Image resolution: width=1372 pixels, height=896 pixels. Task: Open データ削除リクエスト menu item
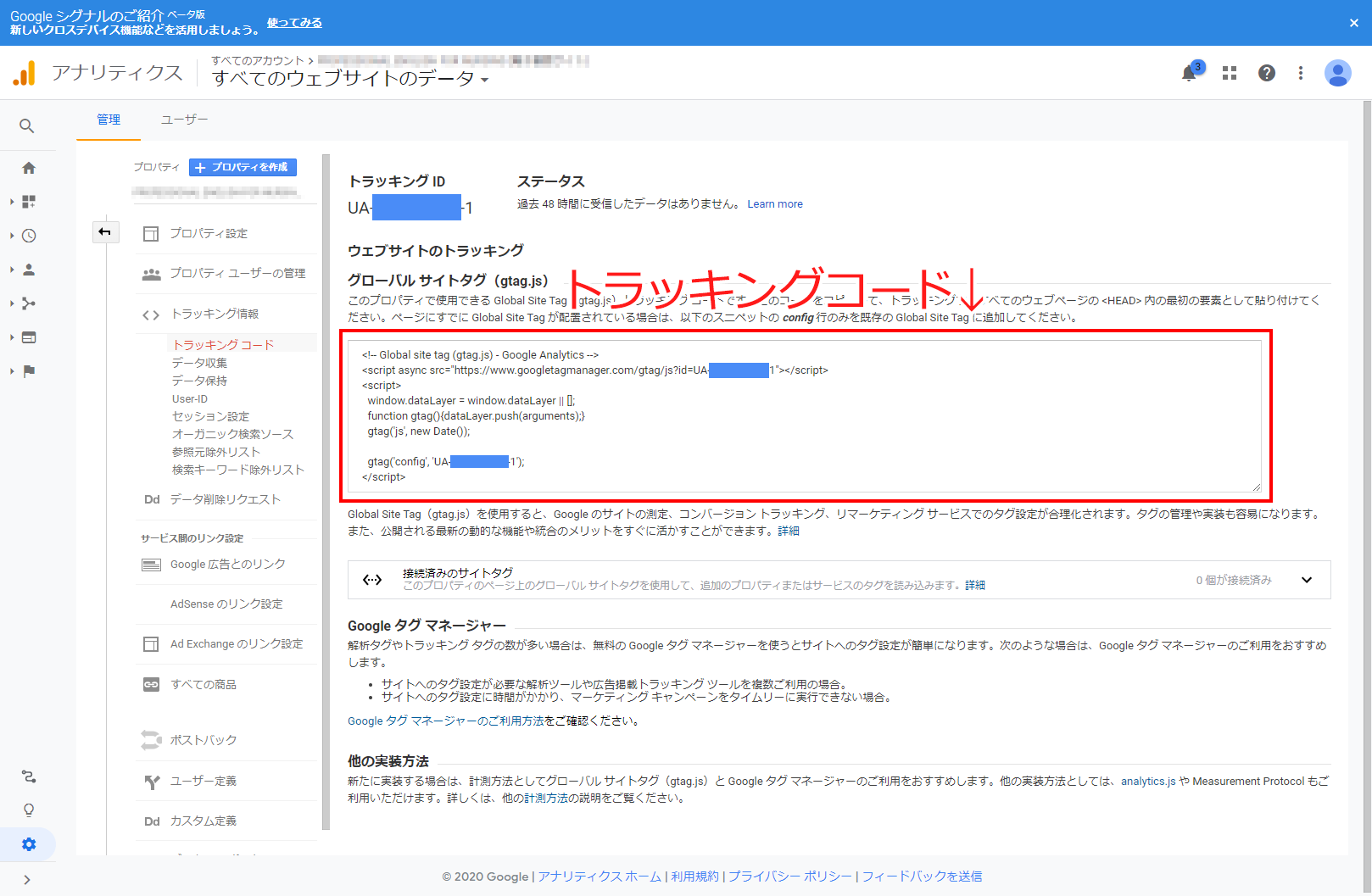(226, 499)
